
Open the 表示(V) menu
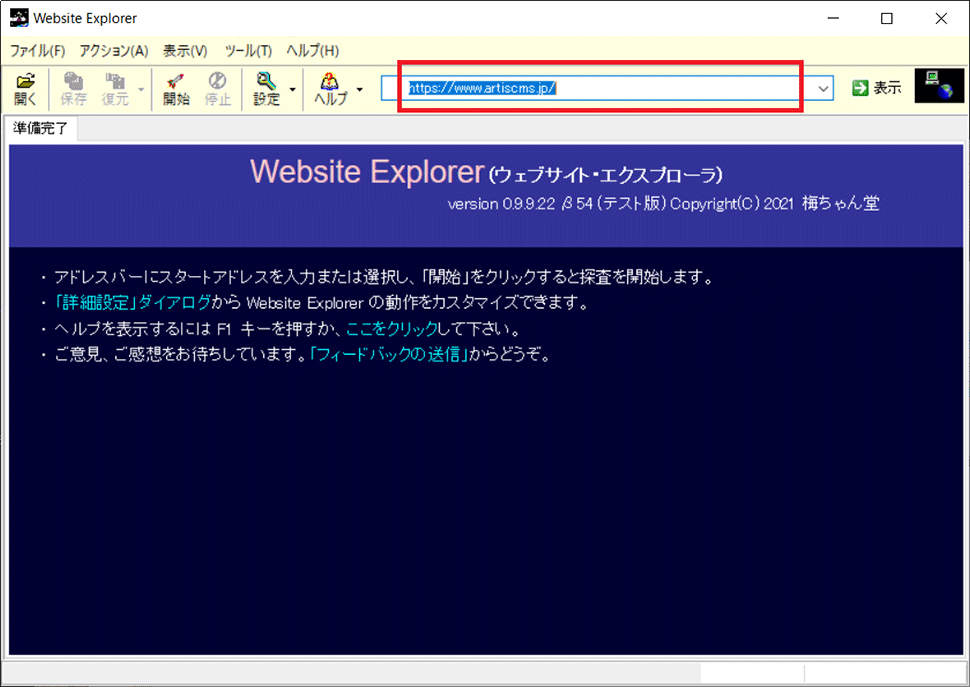(185, 51)
